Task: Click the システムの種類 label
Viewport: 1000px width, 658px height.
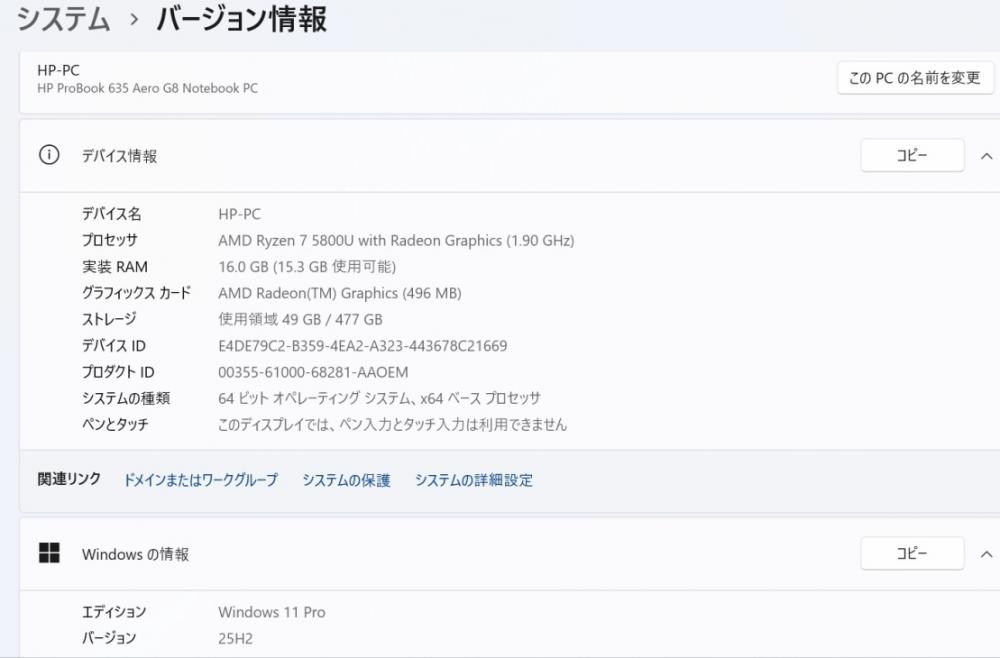Action: point(126,398)
